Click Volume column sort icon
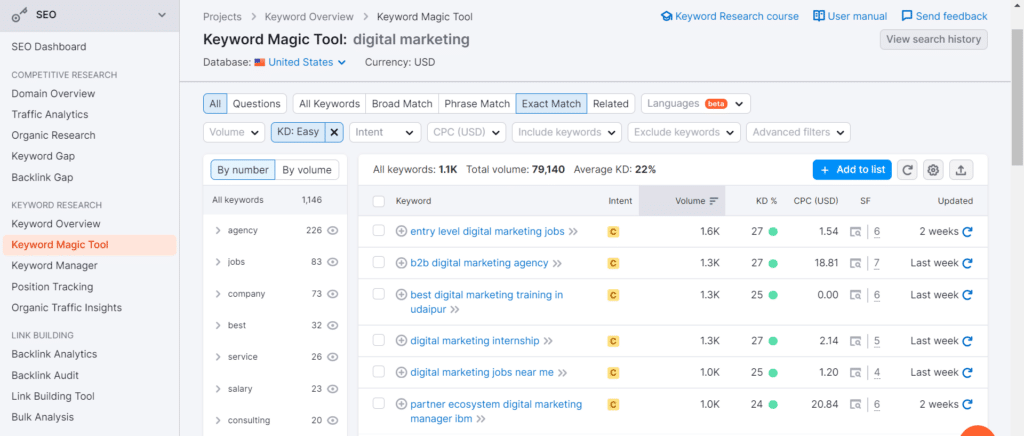Viewport: 1024px width, 436px height. (714, 201)
